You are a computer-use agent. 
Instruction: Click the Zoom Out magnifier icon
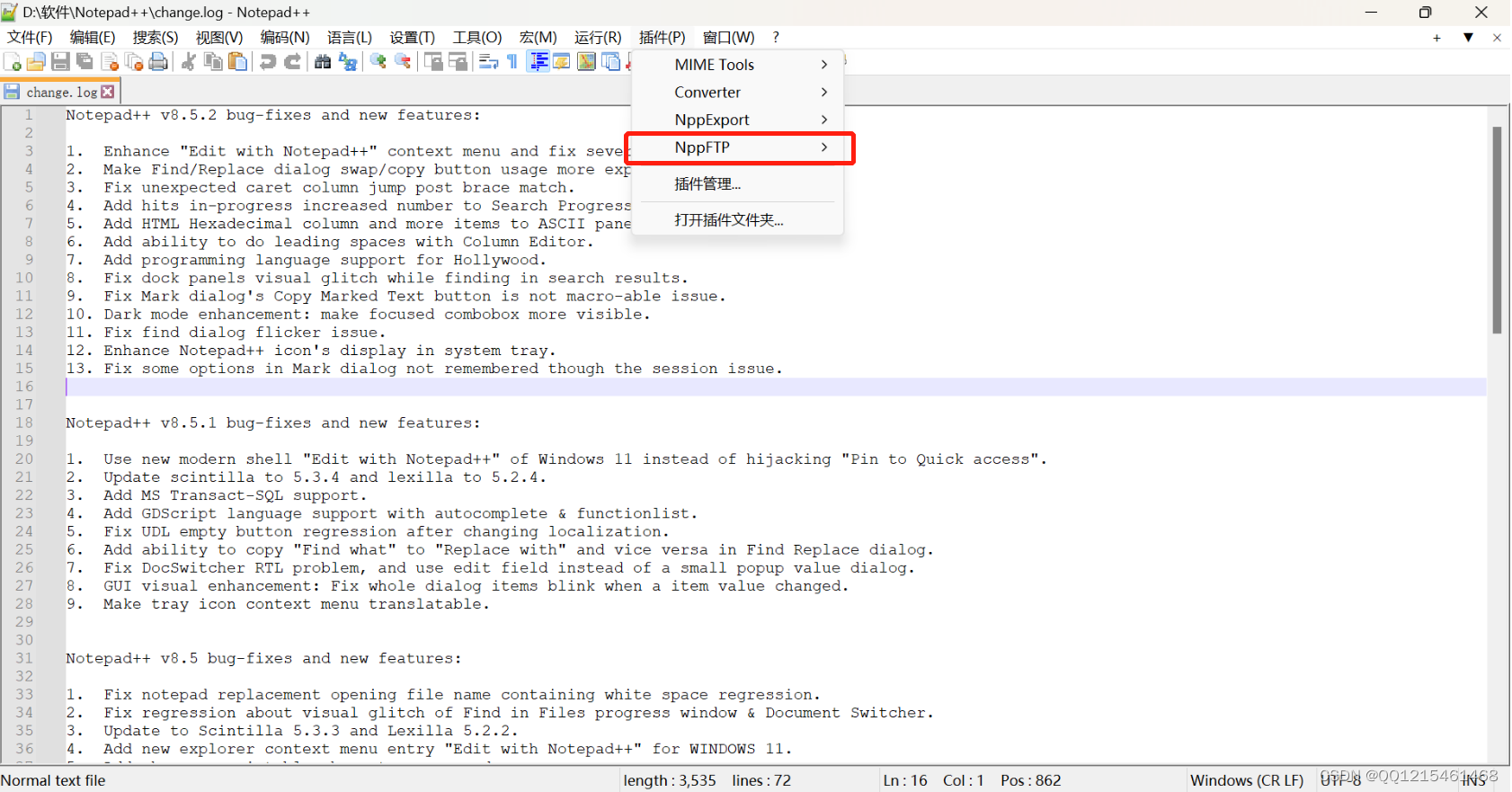pos(403,61)
